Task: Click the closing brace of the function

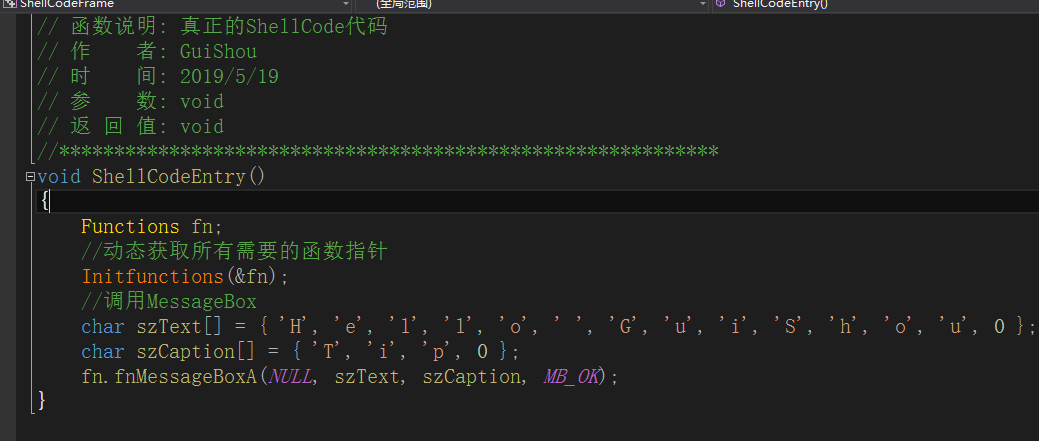Action: [x=42, y=401]
